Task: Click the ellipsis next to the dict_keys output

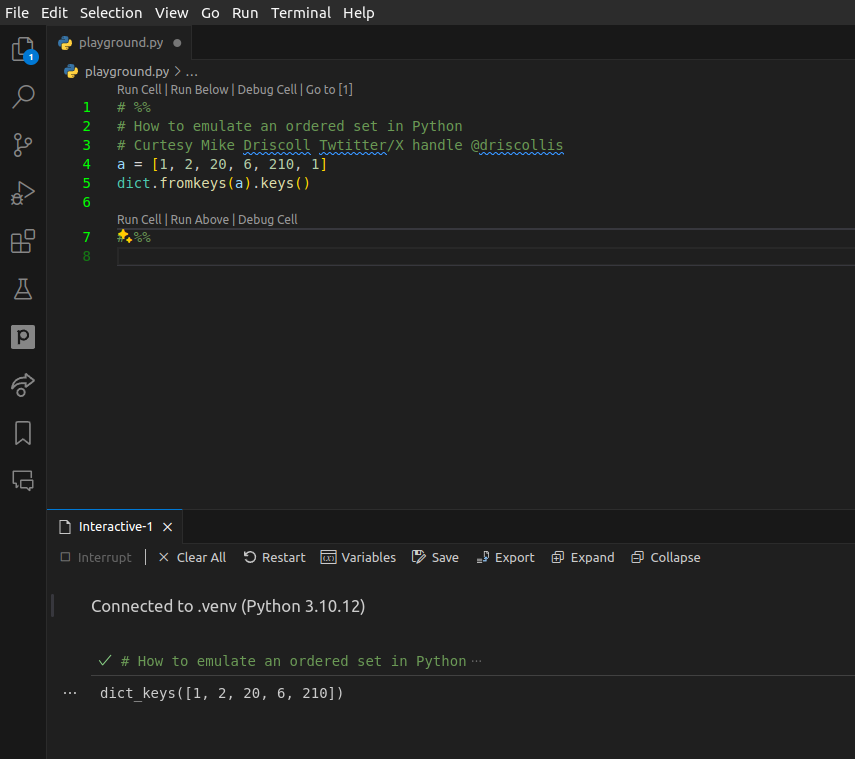Action: (69, 692)
